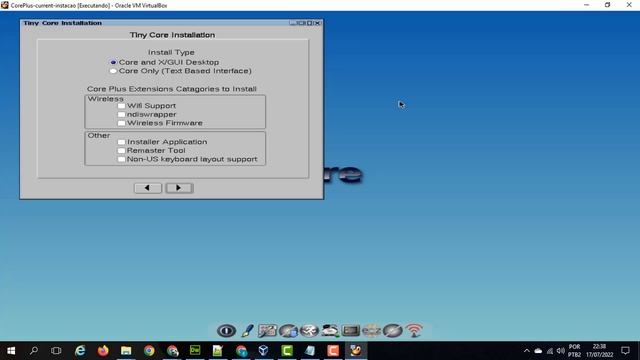Check Non-US keyboard layout support
This screenshot has width=640, height=360.
(121, 159)
